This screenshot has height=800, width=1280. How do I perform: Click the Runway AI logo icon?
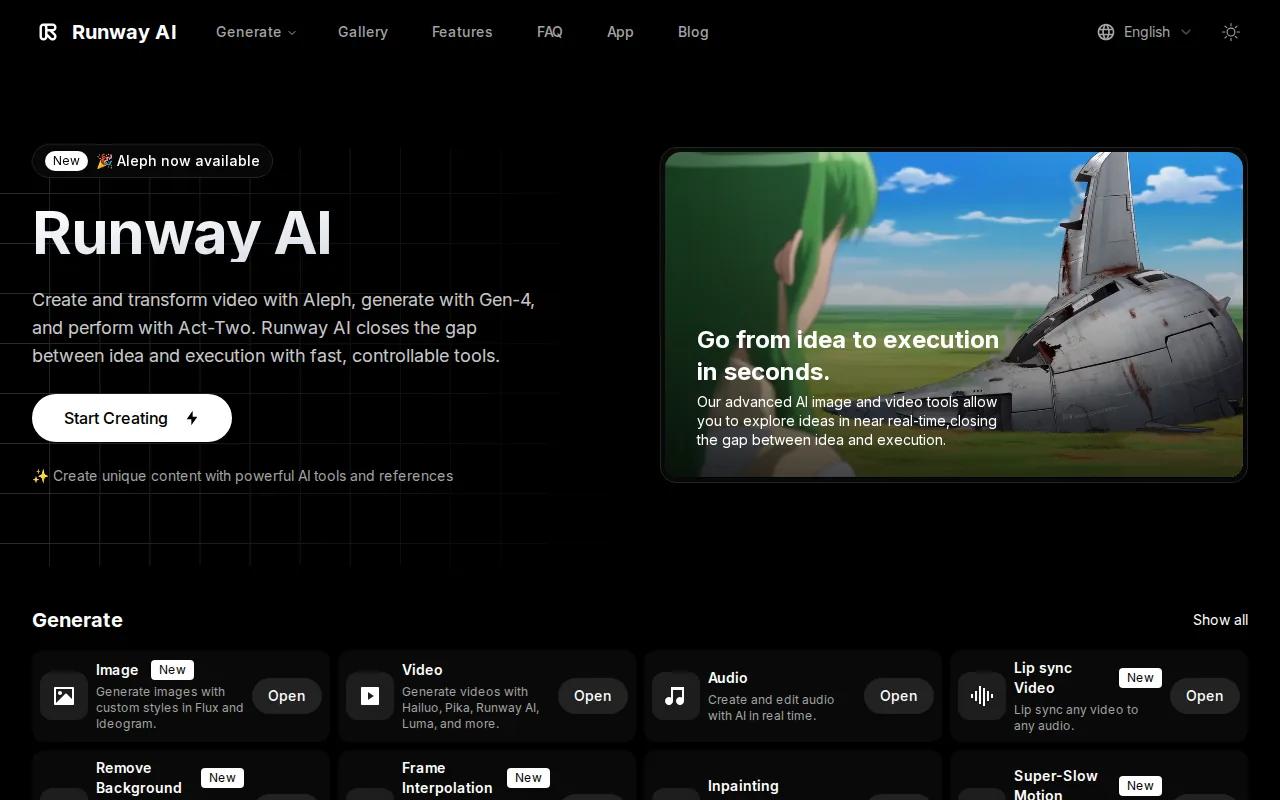tap(48, 32)
